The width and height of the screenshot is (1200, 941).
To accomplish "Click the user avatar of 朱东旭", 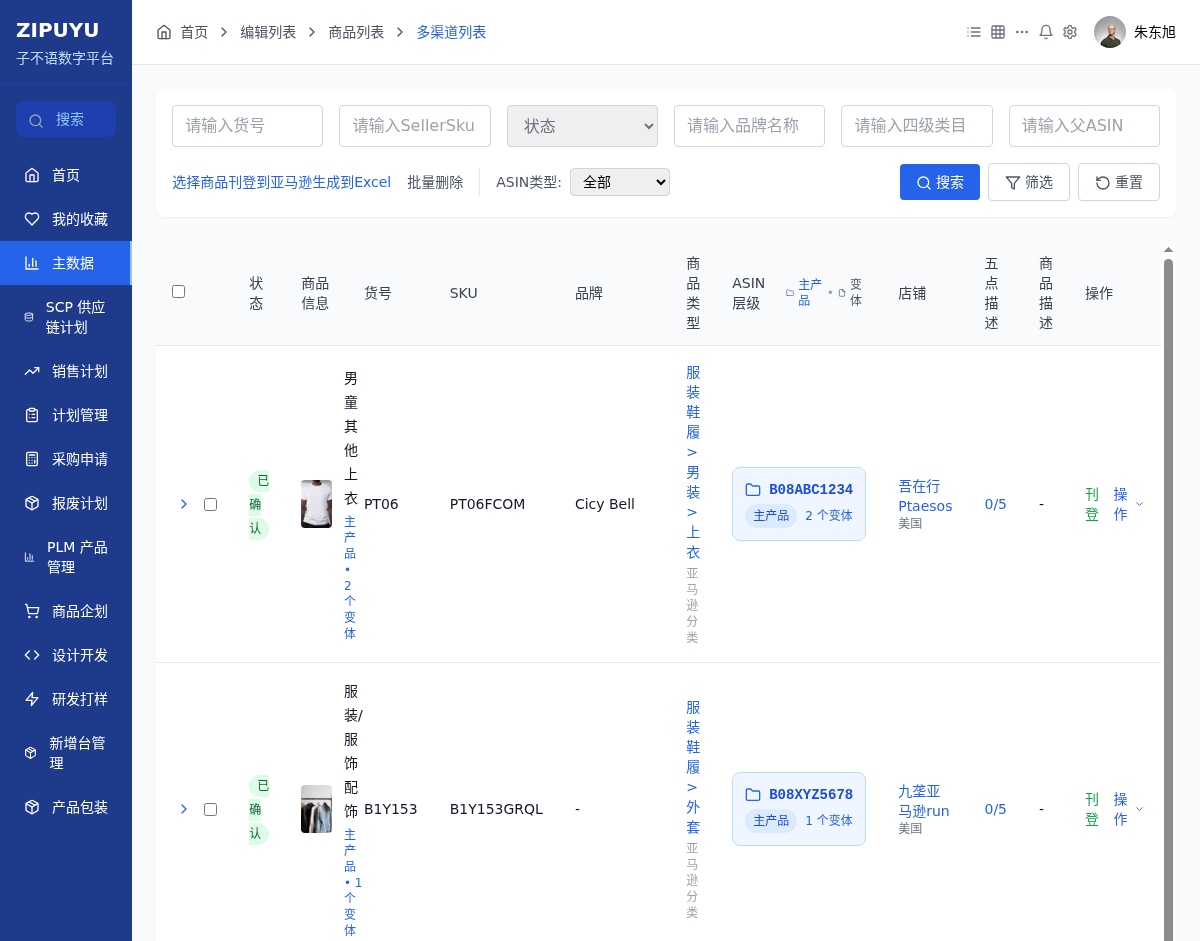I will [1109, 32].
